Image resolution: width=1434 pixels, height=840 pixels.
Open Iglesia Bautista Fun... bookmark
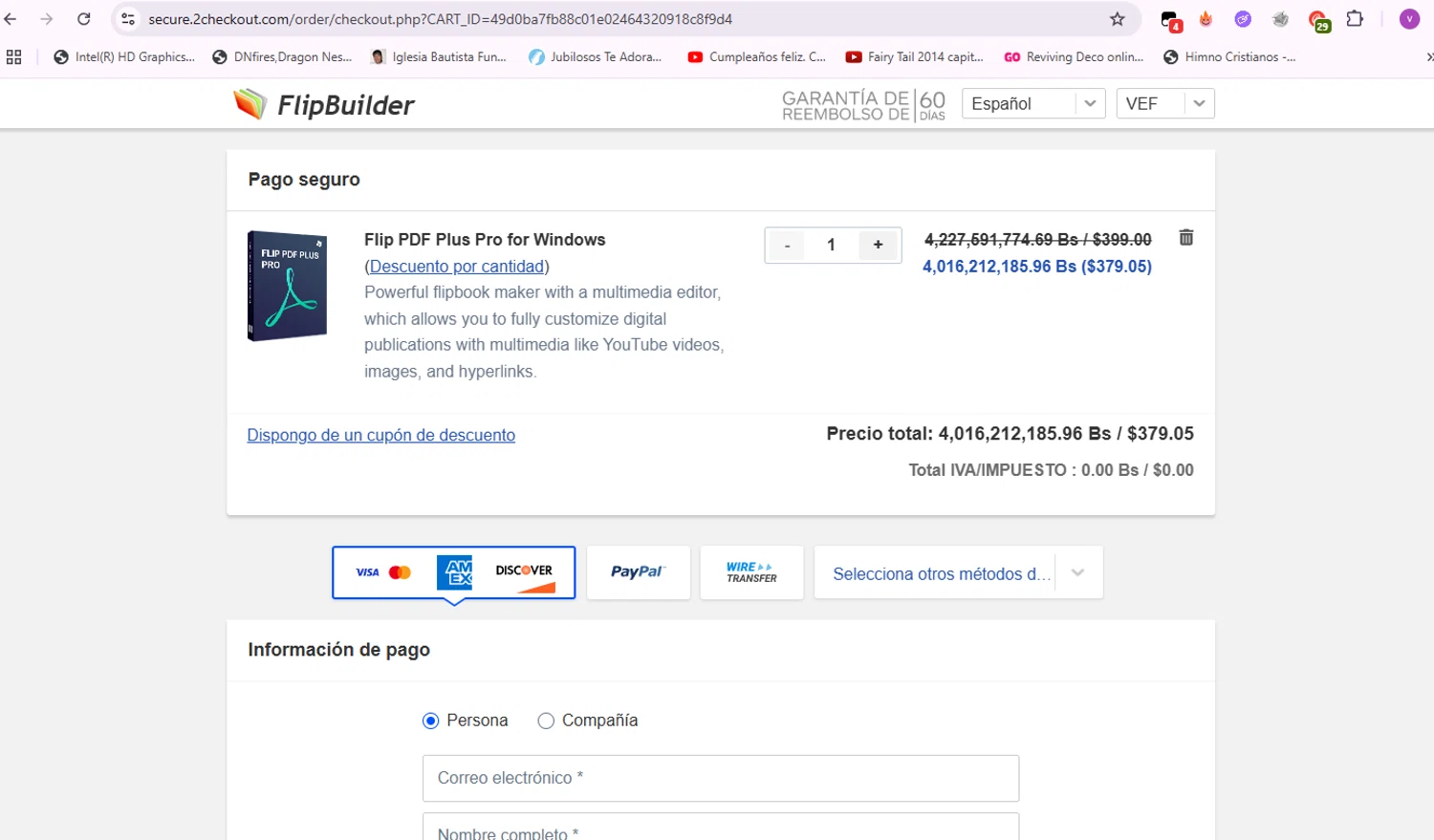tap(439, 57)
